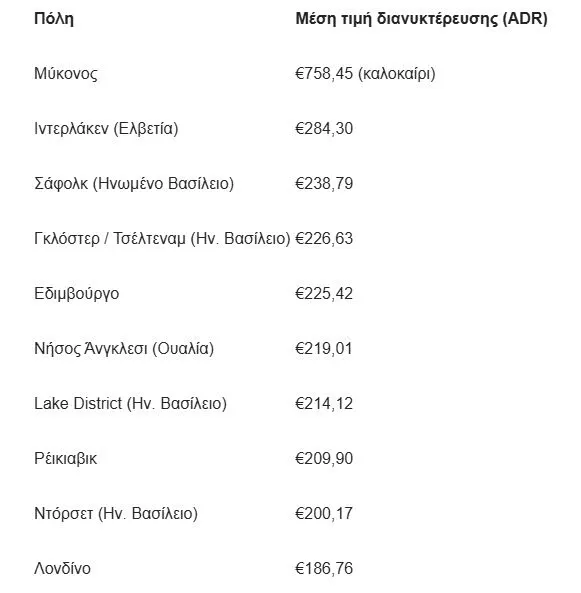Select the Lake District row label
This screenshot has height=593, width=581.
(x=130, y=404)
